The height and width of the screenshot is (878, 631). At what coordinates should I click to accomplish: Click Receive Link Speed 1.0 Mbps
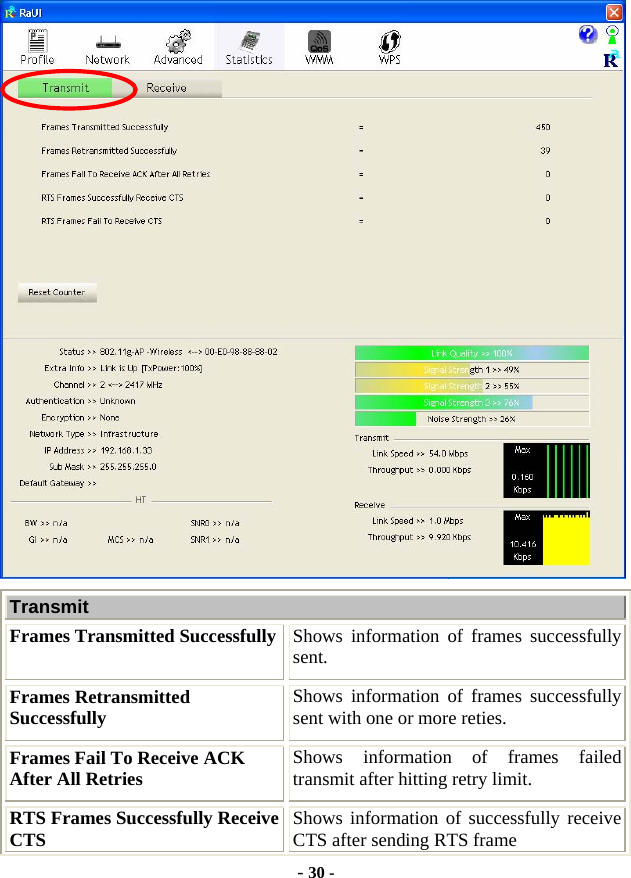418,521
